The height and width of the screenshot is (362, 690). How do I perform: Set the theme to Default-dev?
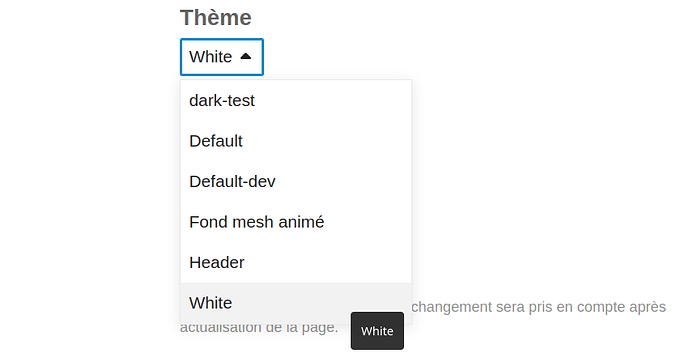pos(296,182)
